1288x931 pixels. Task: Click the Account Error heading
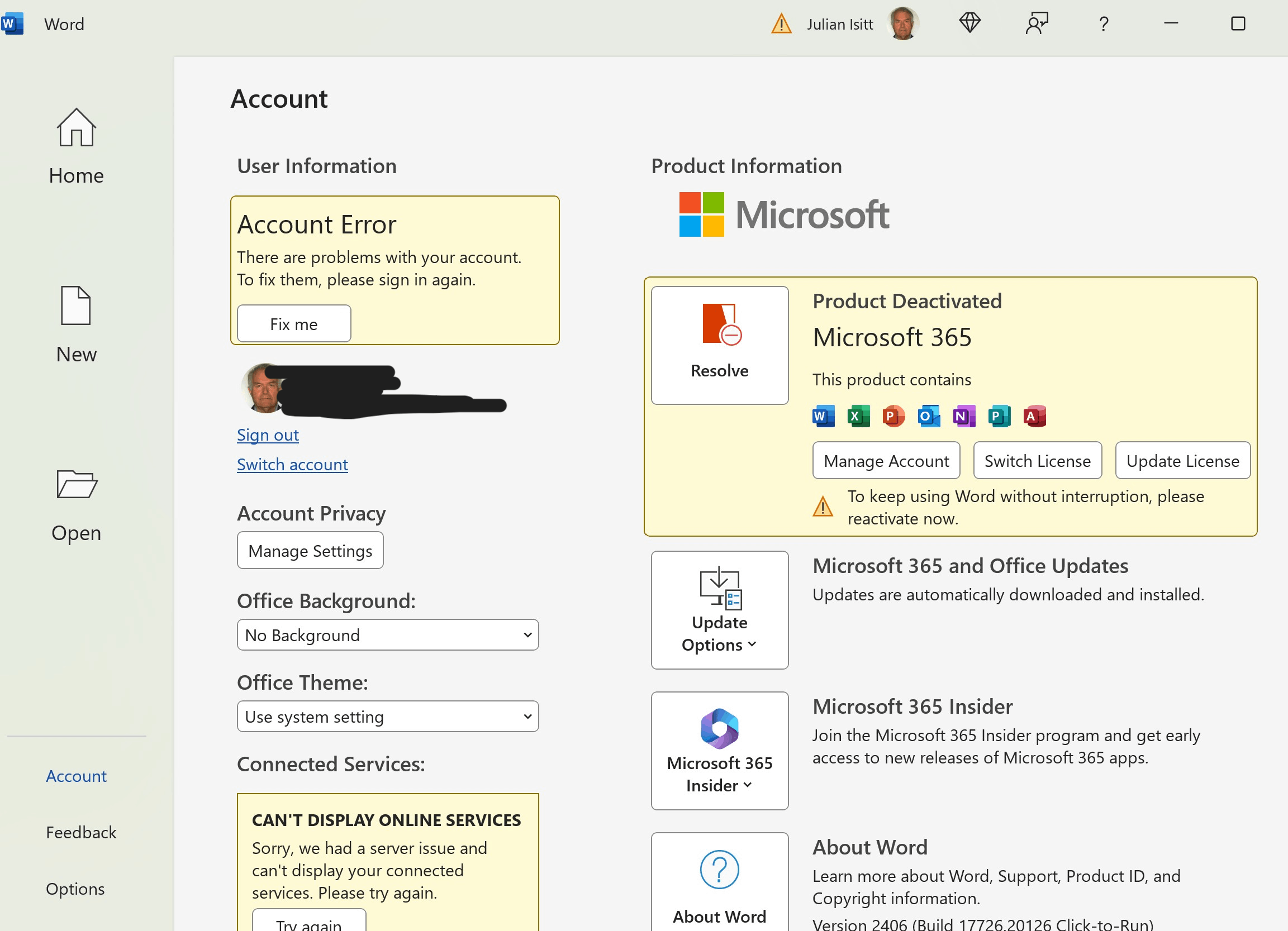pos(316,225)
